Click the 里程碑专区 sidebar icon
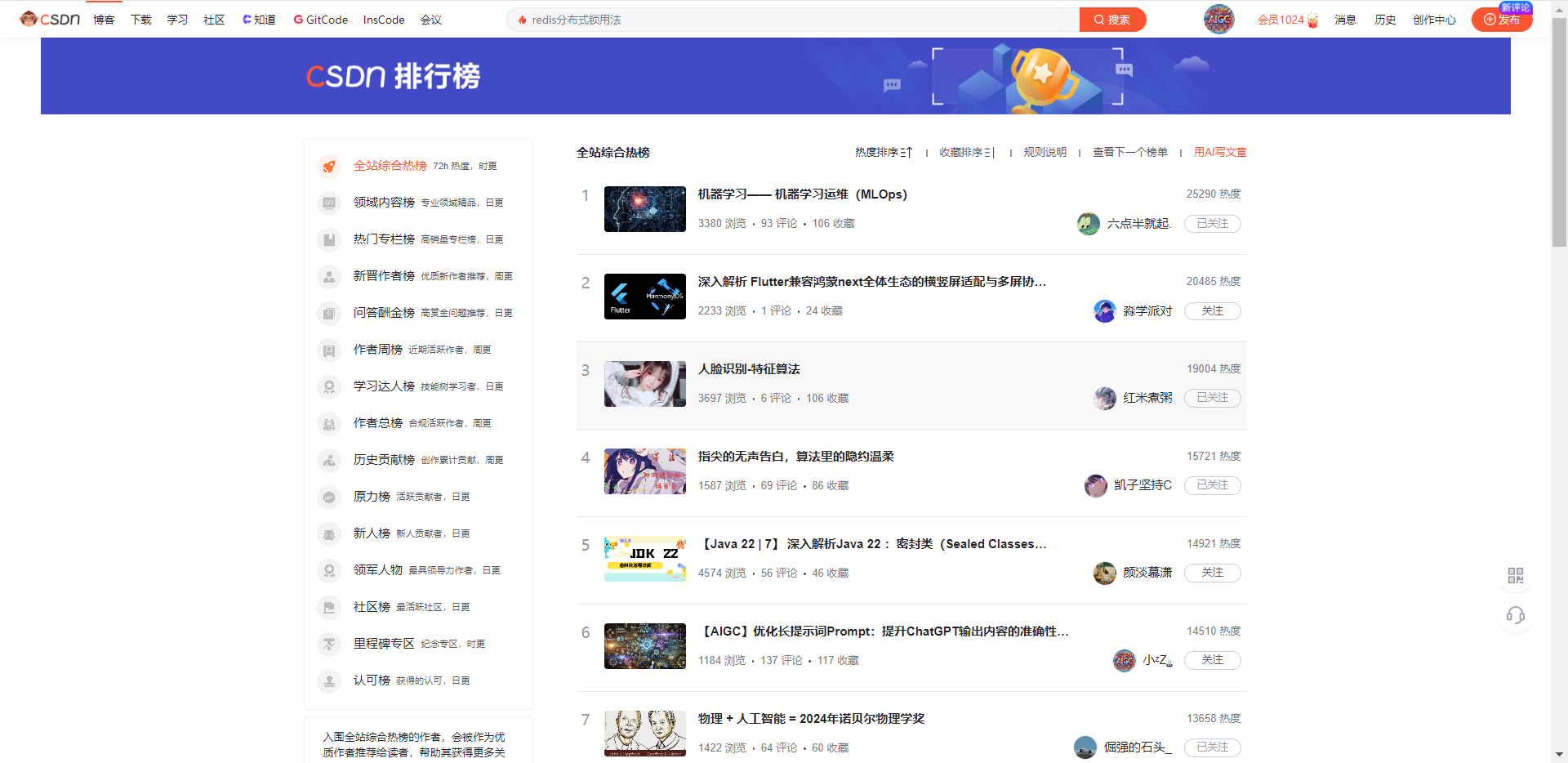The height and width of the screenshot is (763, 1568). pyautogui.click(x=329, y=644)
